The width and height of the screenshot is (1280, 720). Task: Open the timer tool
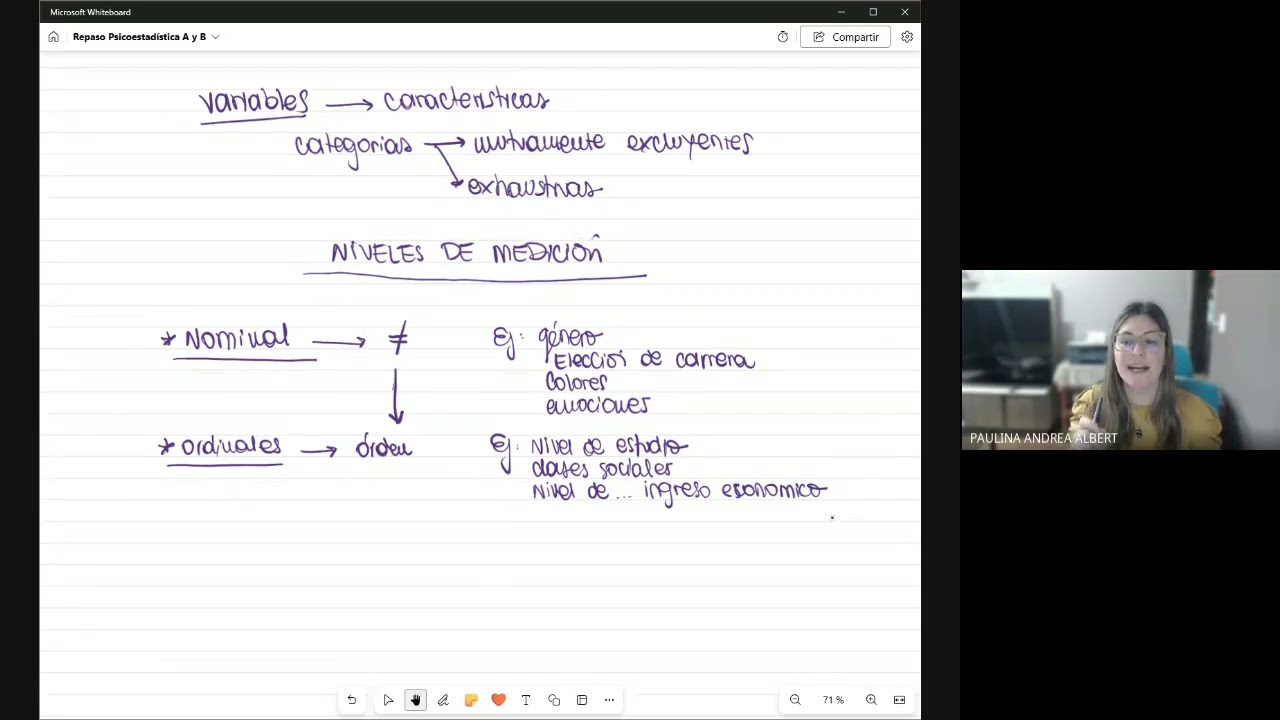783,37
